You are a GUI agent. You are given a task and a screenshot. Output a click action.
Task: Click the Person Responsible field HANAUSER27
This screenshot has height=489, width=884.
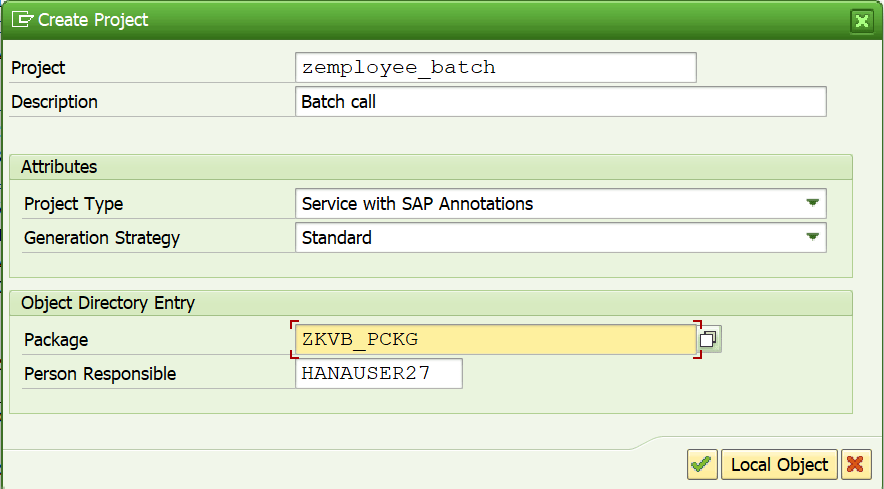coord(378,373)
